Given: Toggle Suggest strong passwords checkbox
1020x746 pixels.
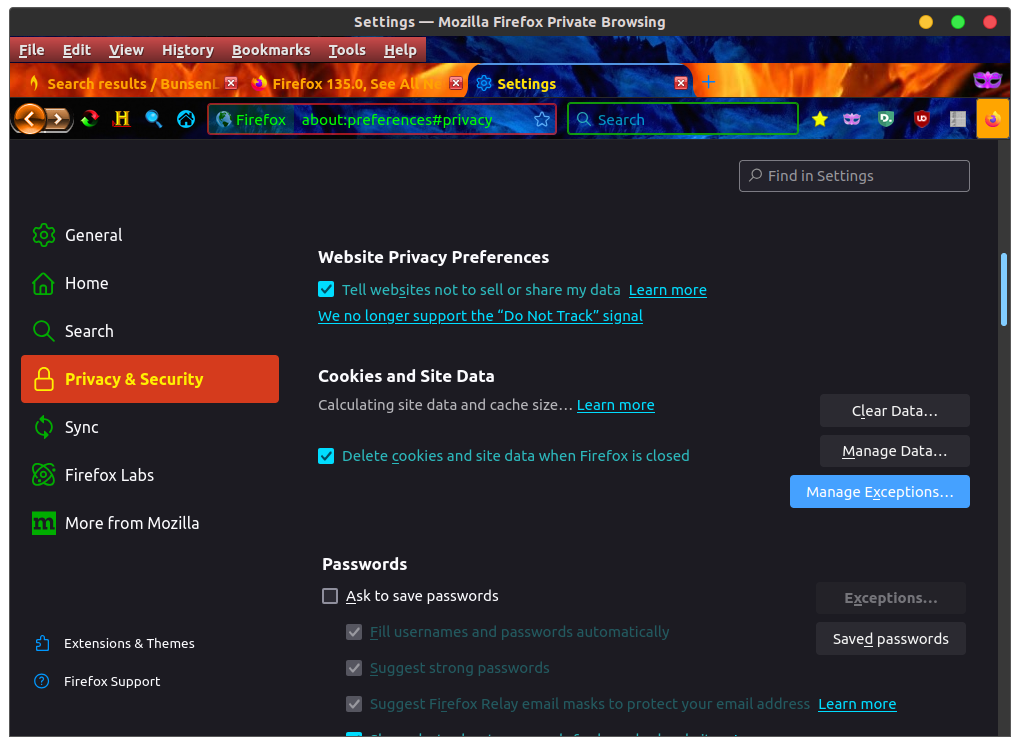Looking at the screenshot, I should (354, 668).
